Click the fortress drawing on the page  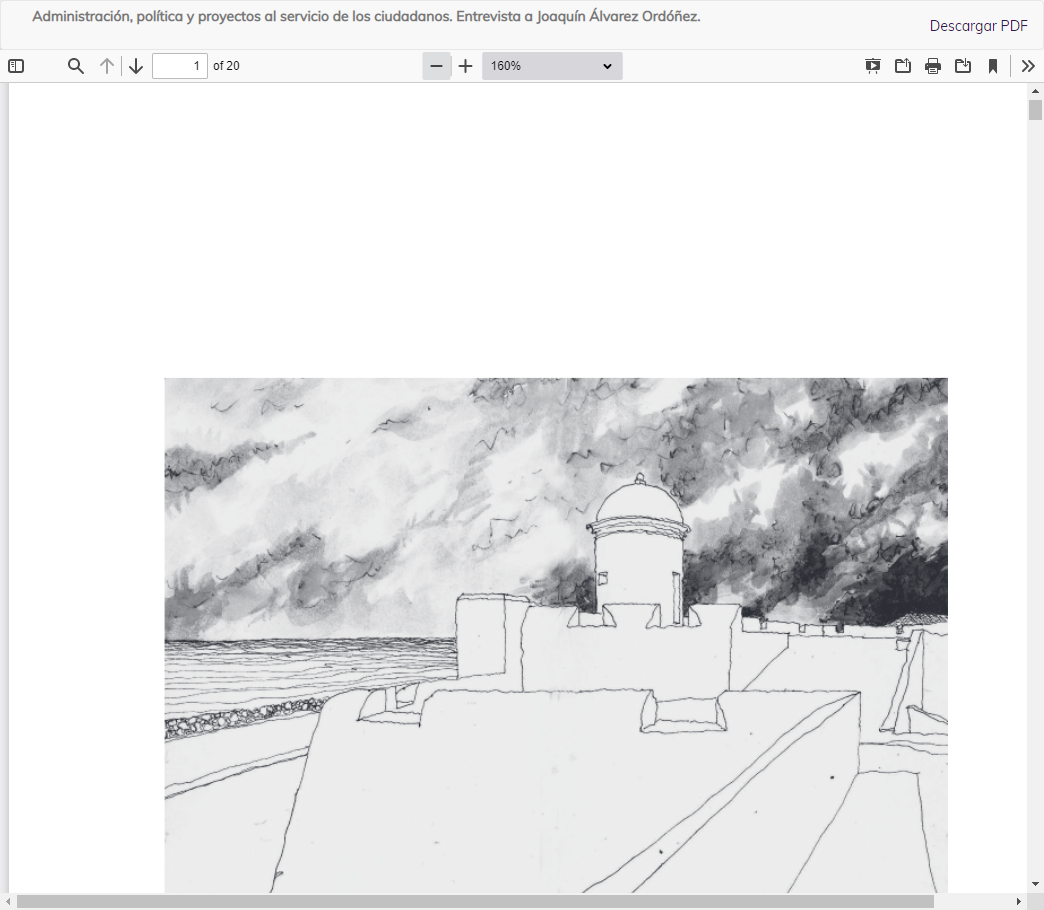556,635
